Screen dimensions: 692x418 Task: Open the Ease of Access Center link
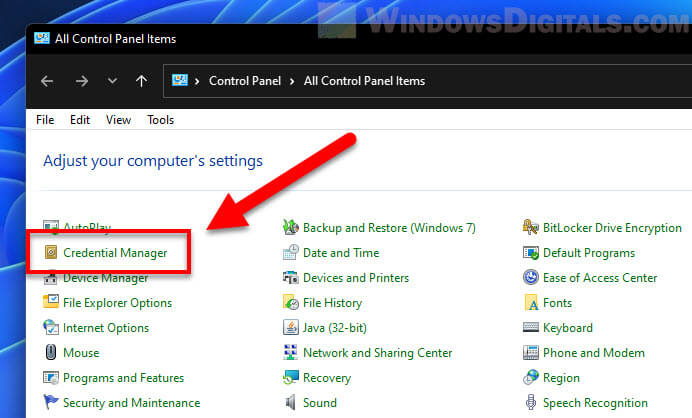click(x=600, y=278)
